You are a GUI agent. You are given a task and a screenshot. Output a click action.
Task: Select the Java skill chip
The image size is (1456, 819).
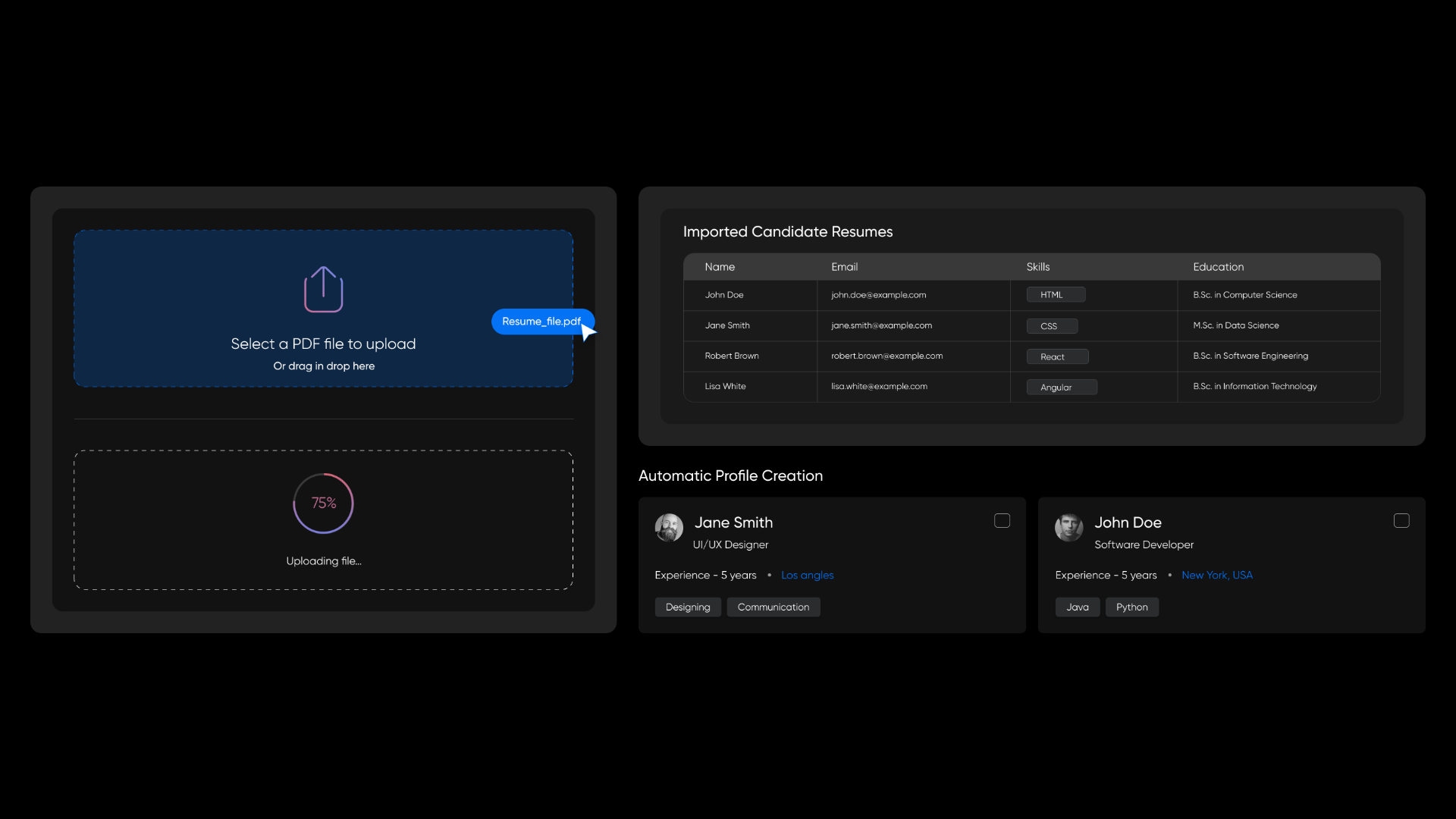pyautogui.click(x=1077, y=607)
